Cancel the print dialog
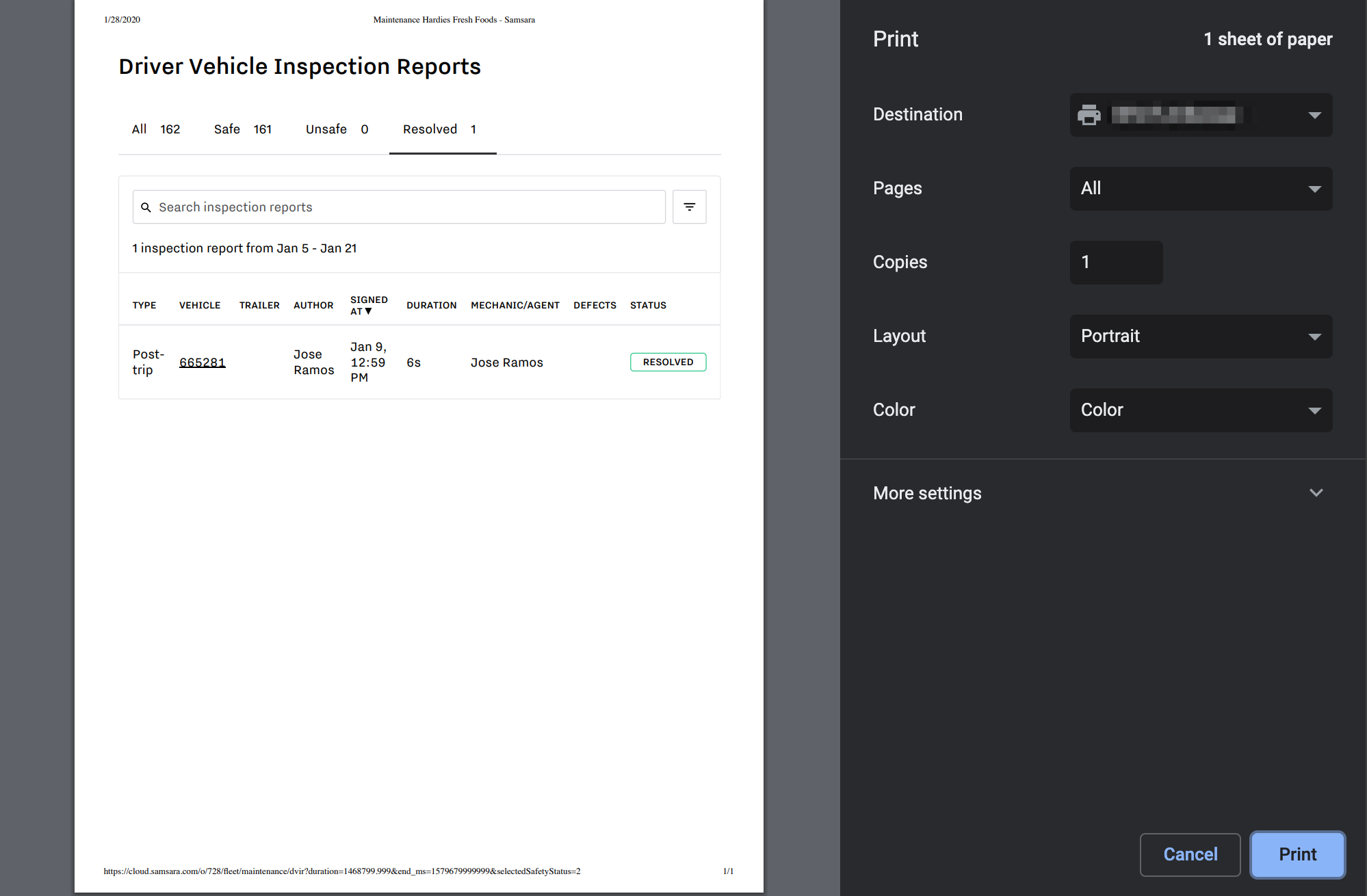This screenshot has height=896, width=1367. point(1190,854)
